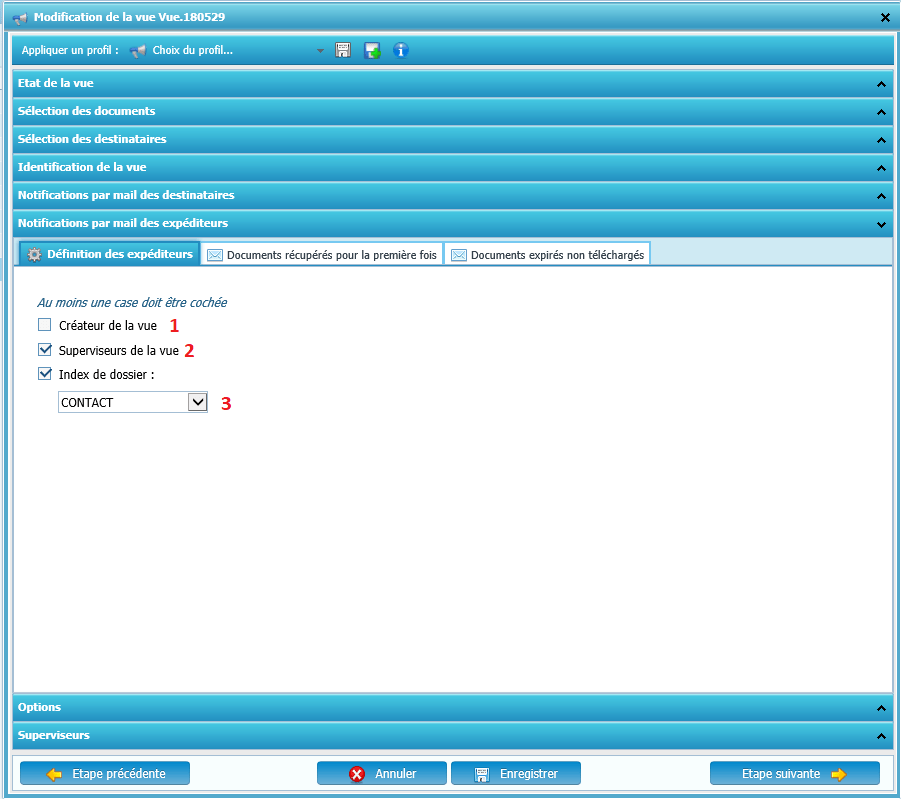
Task: Click the envelope icon on Documents récupérés tab
Action: tap(215, 255)
